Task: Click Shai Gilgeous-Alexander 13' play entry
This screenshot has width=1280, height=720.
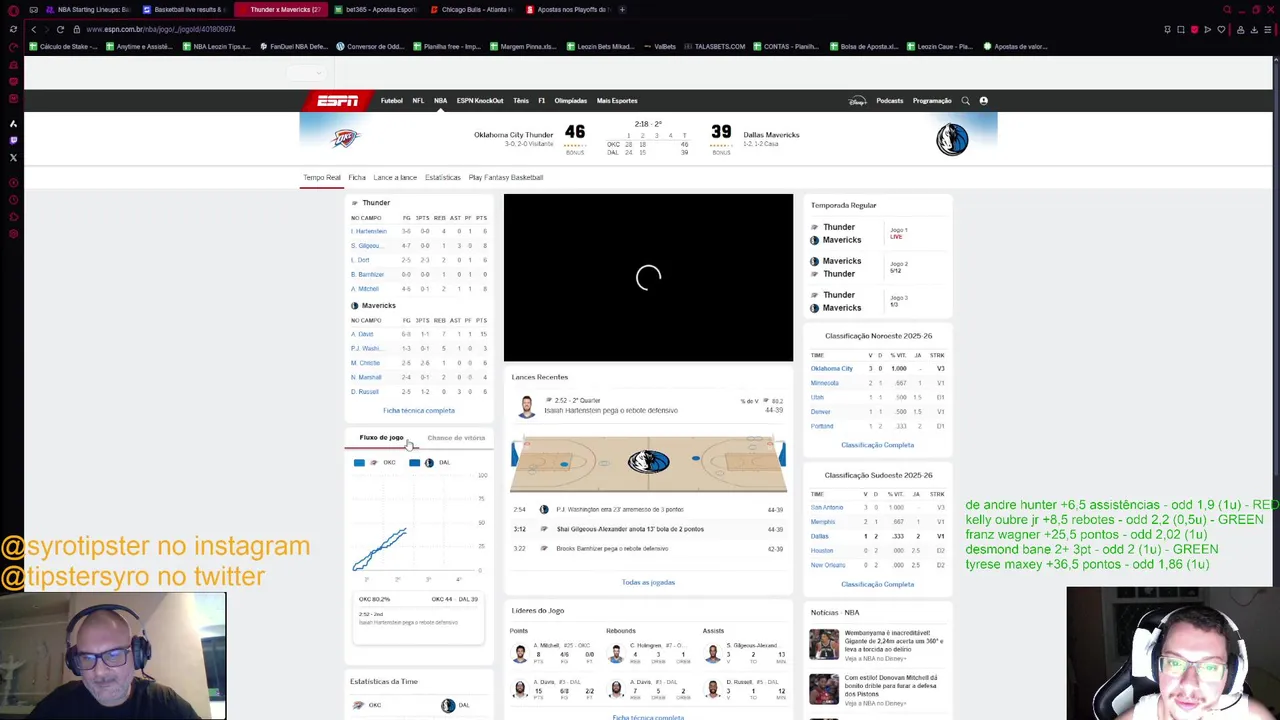Action: pos(648,529)
